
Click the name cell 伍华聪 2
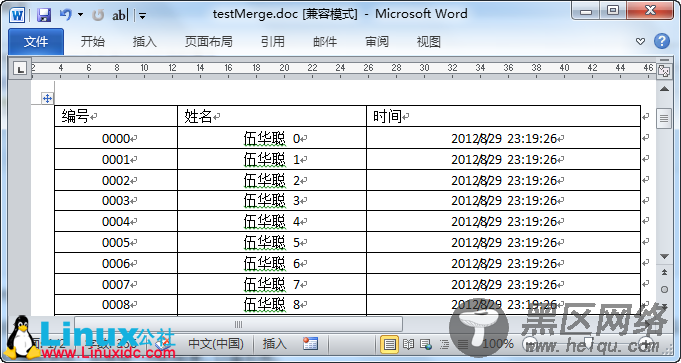click(272, 180)
